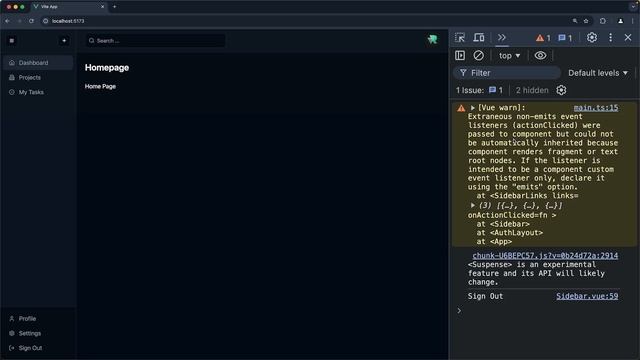Click the 'Sign Out' console log message
The image size is (640, 360).
pyautogui.click(x=485, y=296)
